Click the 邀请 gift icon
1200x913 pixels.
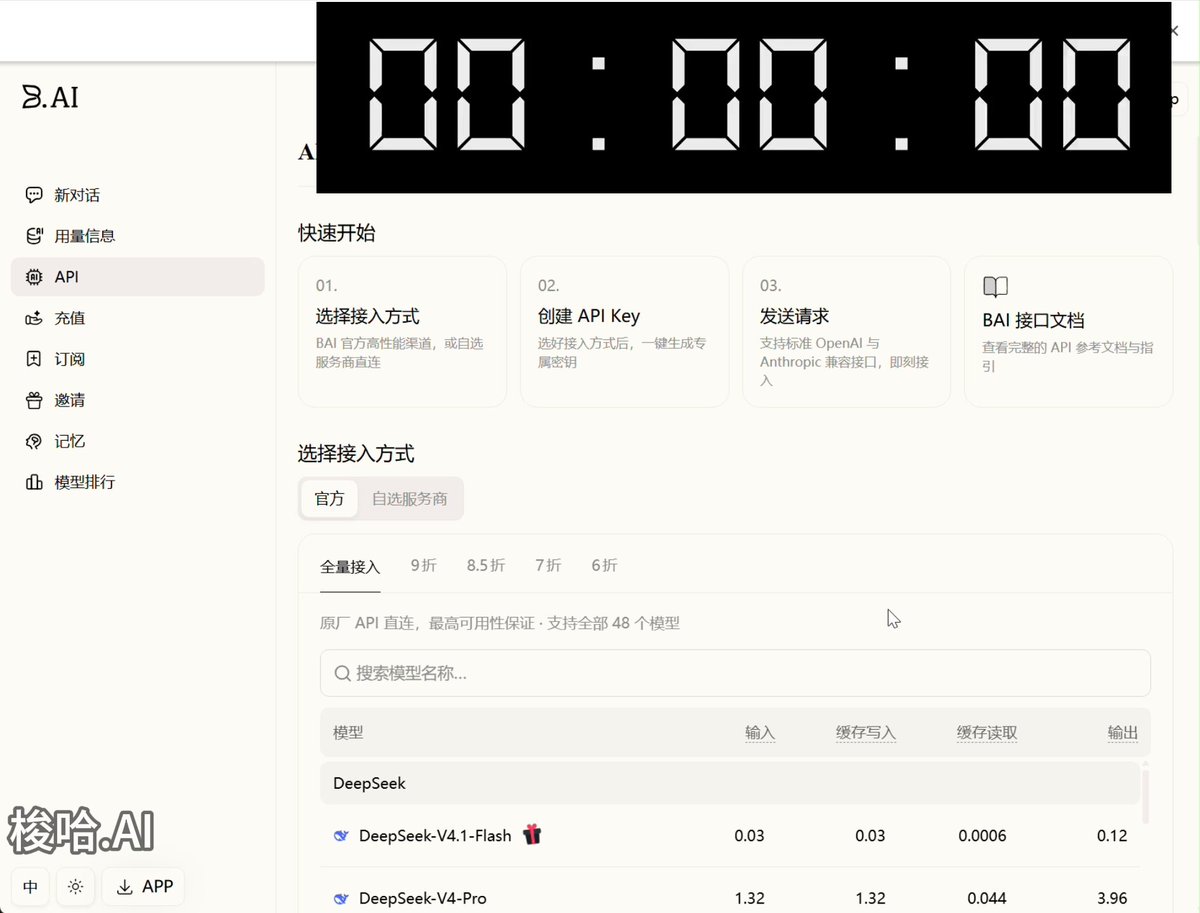[x=34, y=400]
